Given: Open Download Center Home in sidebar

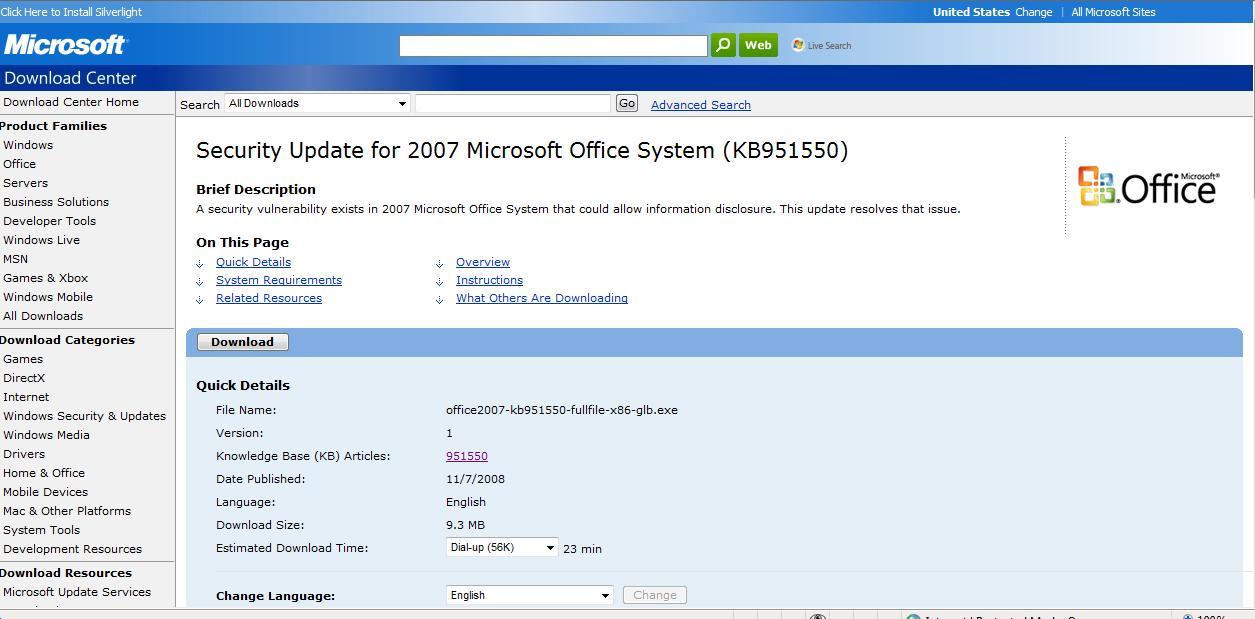Looking at the screenshot, I should pyautogui.click(x=71, y=102).
